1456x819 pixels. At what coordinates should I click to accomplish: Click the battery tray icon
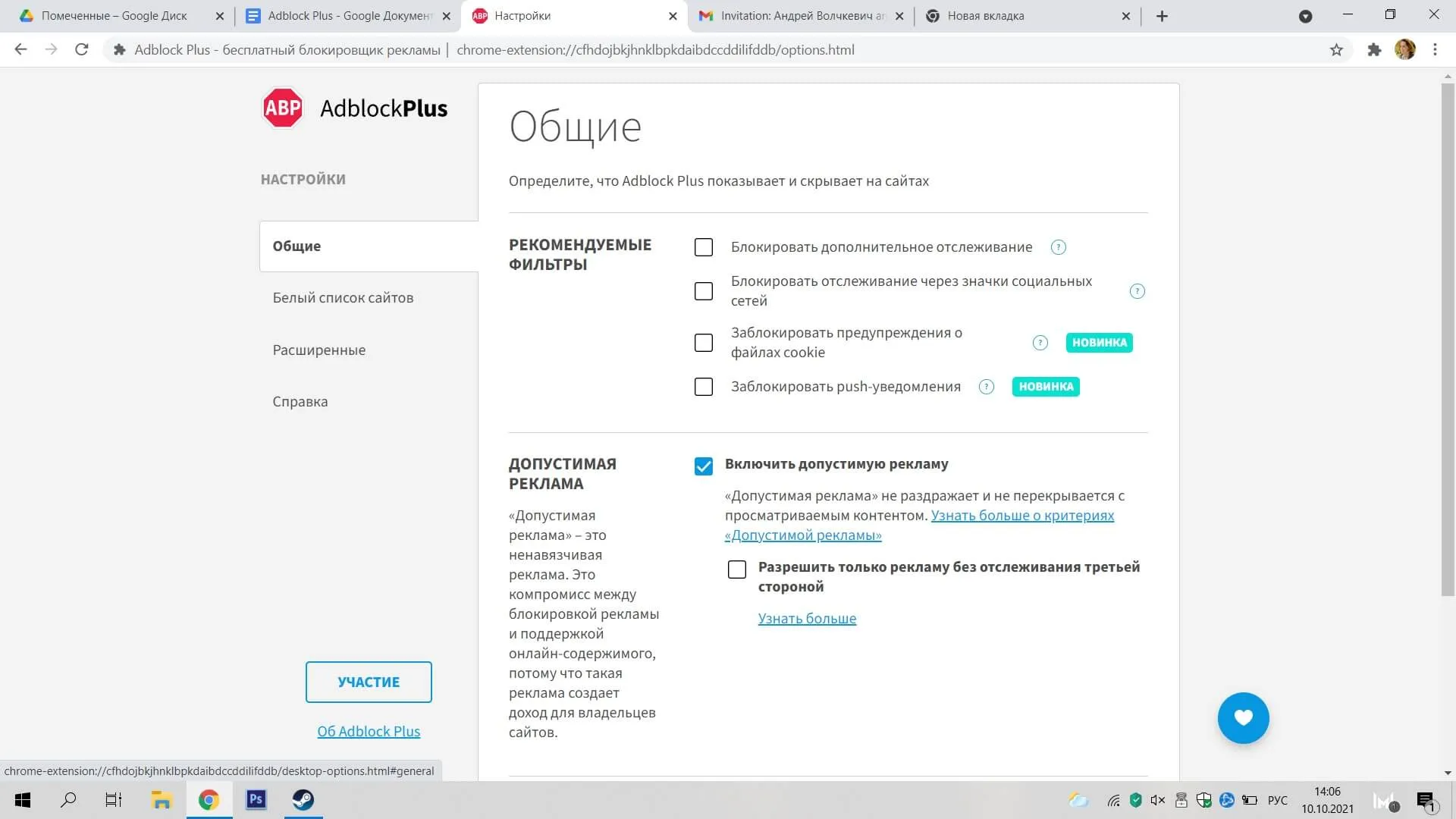click(x=1250, y=800)
